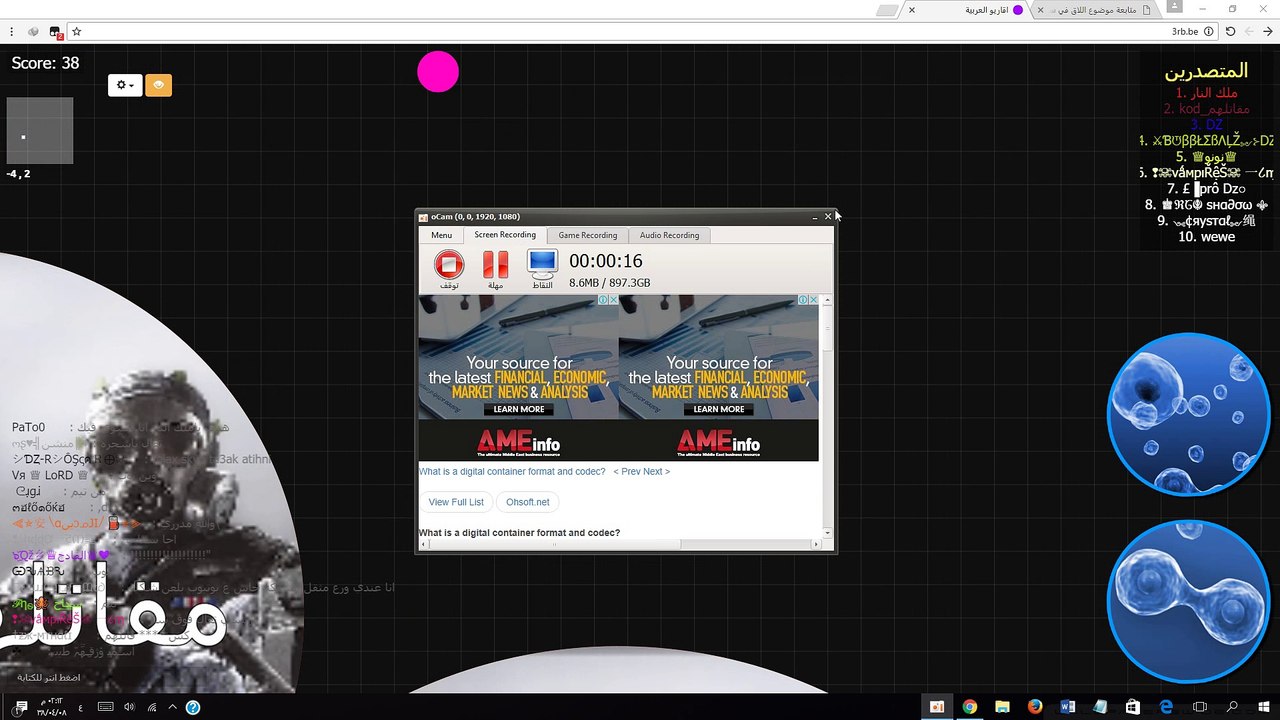Open ad info icon on the right ad

click(802, 300)
